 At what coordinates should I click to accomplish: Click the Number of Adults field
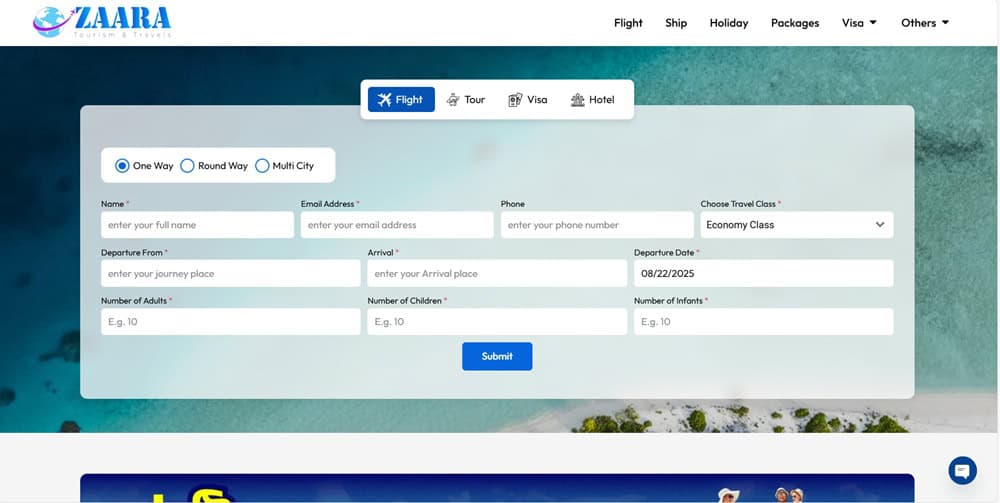tap(230, 322)
